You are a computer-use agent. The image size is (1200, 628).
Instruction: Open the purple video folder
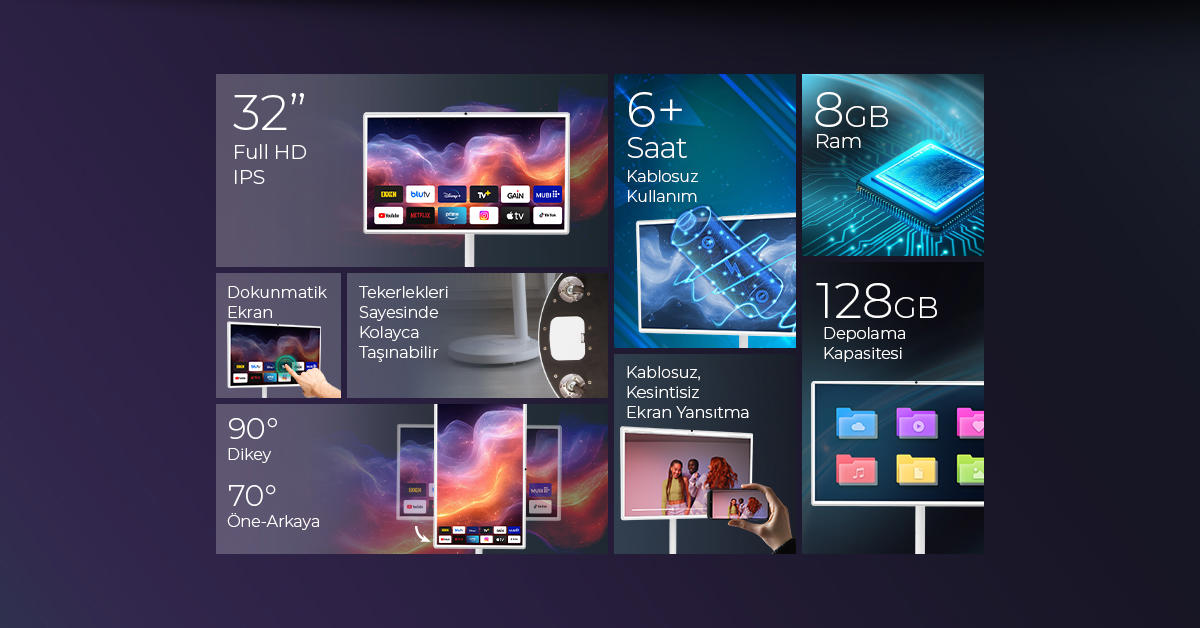click(x=916, y=423)
